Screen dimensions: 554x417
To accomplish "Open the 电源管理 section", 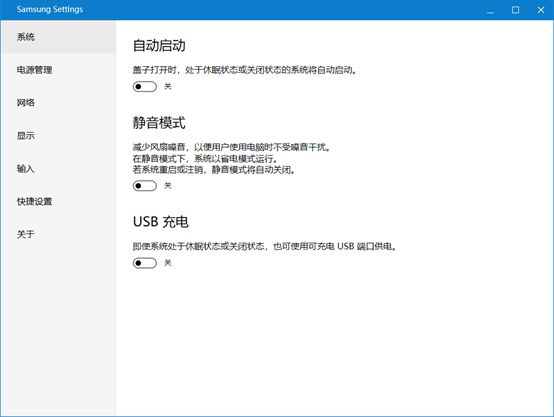I will pyautogui.click(x=58, y=70).
